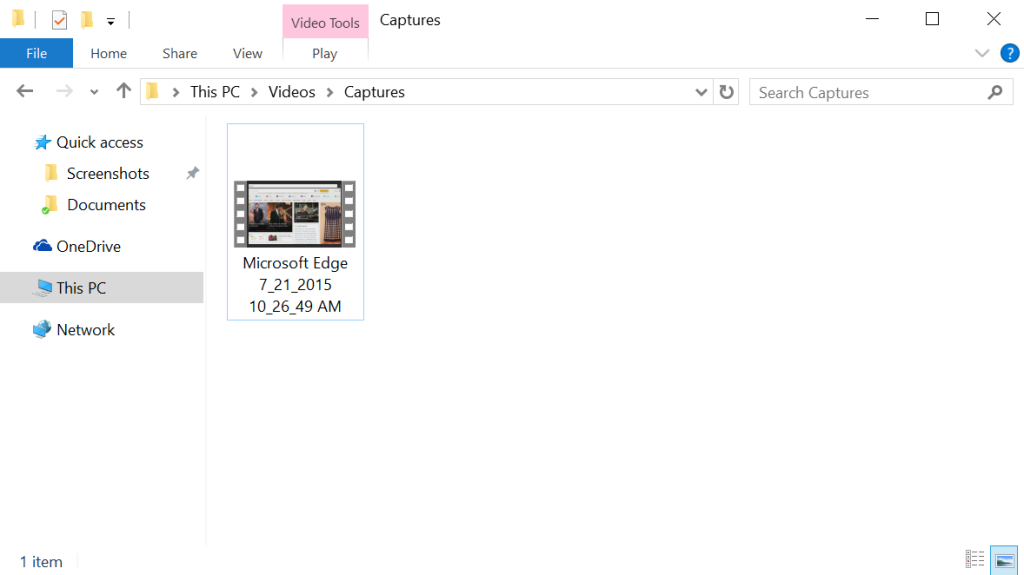Screen dimensions: 1024x575
Task: Click into the Search Captures field
Action: [x=865, y=92]
